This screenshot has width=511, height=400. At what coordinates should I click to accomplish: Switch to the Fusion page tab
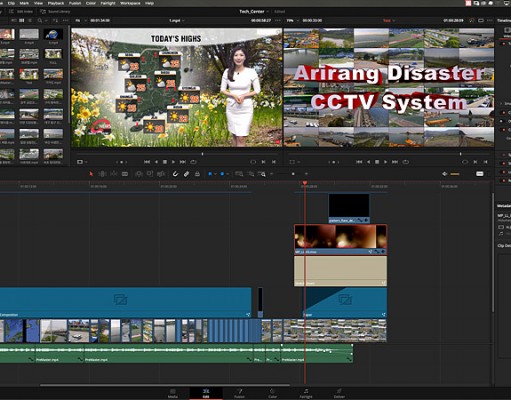239,394
